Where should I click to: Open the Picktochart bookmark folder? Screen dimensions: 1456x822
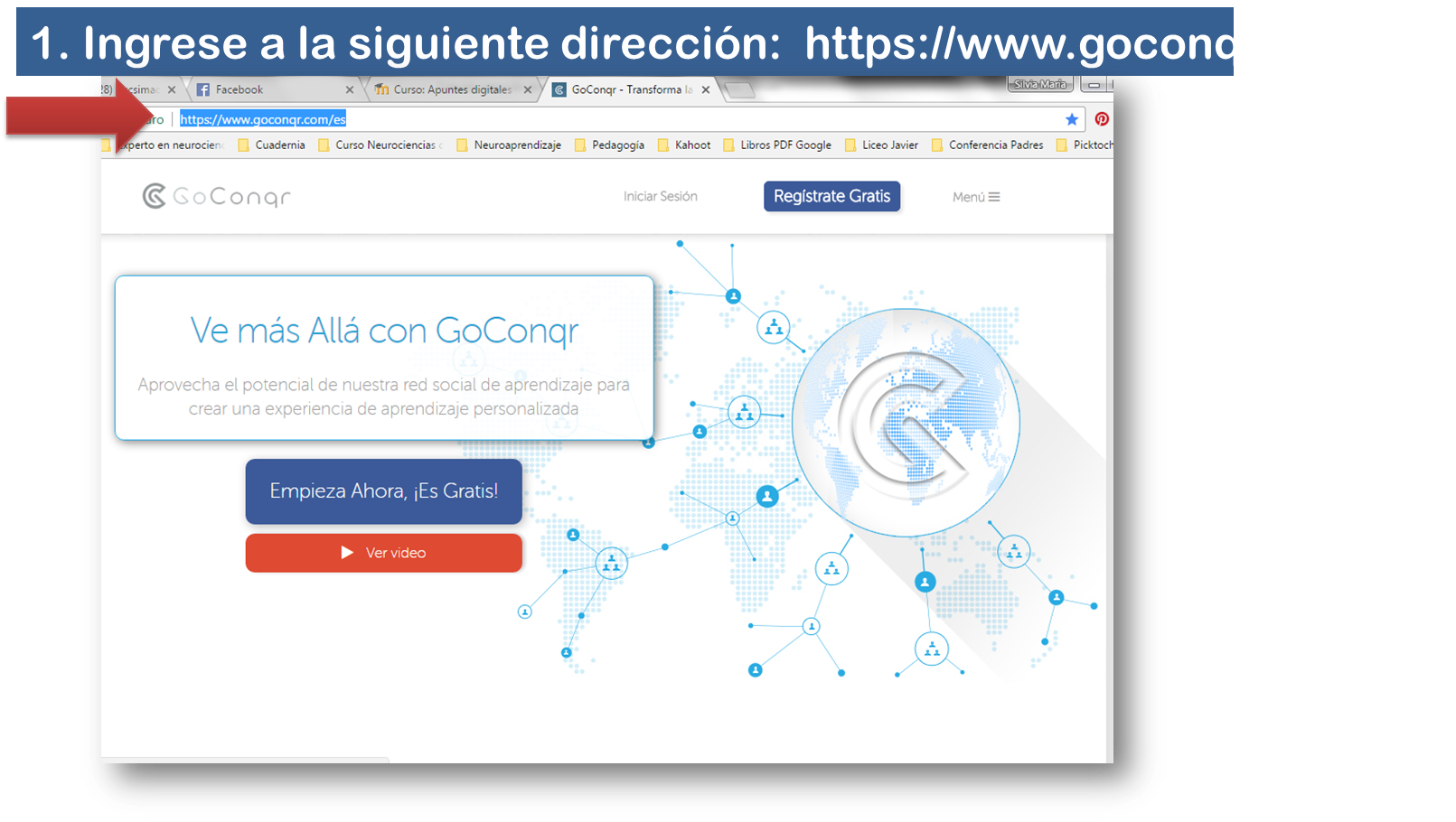coord(1085,145)
